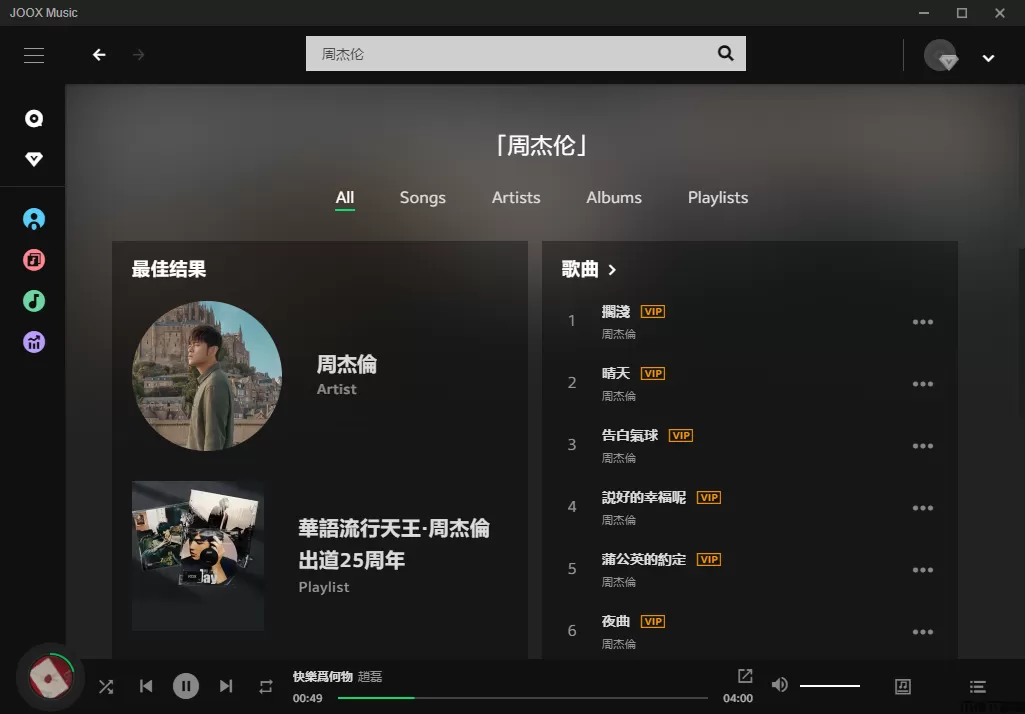Adjust the volume slider

click(830, 686)
